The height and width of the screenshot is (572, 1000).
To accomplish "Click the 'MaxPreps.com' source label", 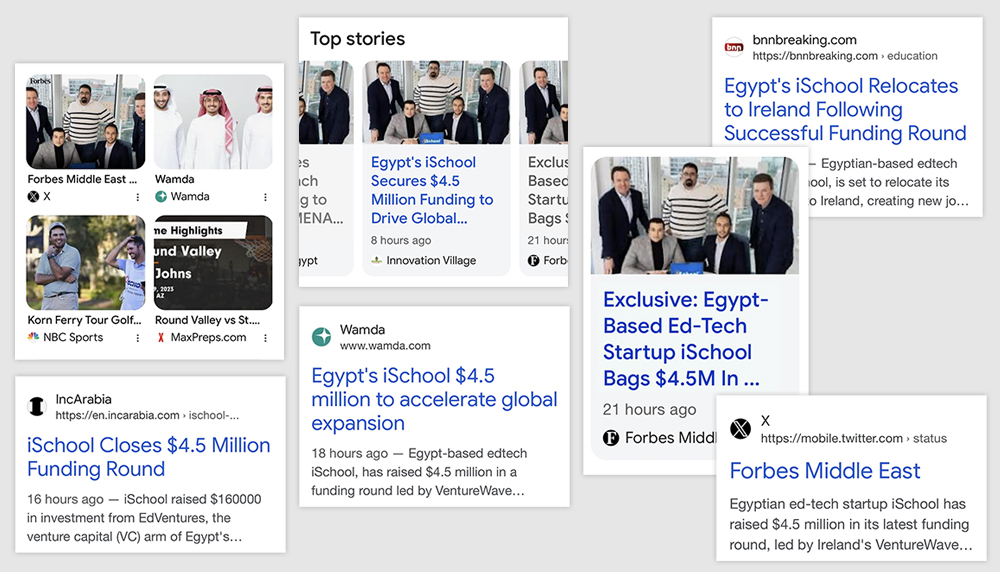I will coord(208,337).
